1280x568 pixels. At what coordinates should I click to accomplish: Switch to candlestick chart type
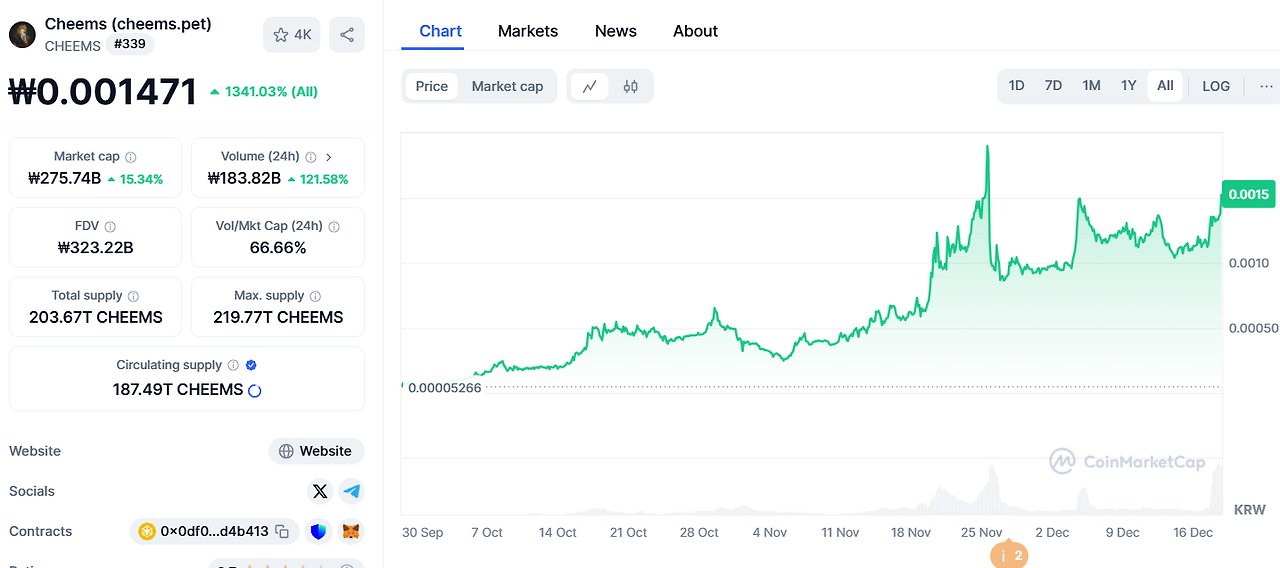[x=630, y=86]
